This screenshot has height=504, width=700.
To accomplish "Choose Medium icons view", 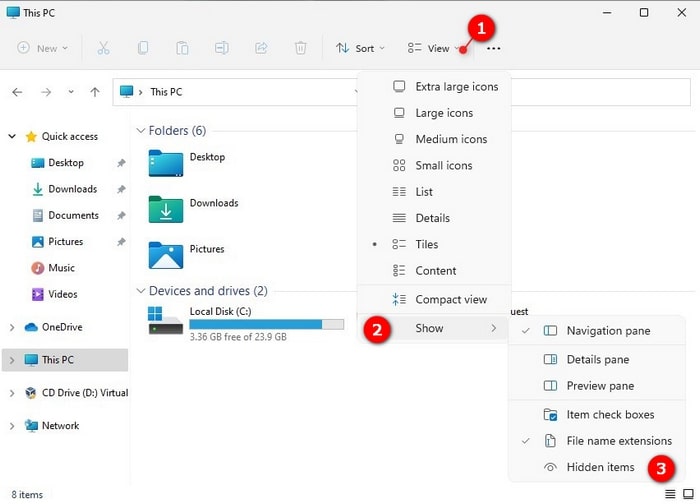I will (434, 139).
